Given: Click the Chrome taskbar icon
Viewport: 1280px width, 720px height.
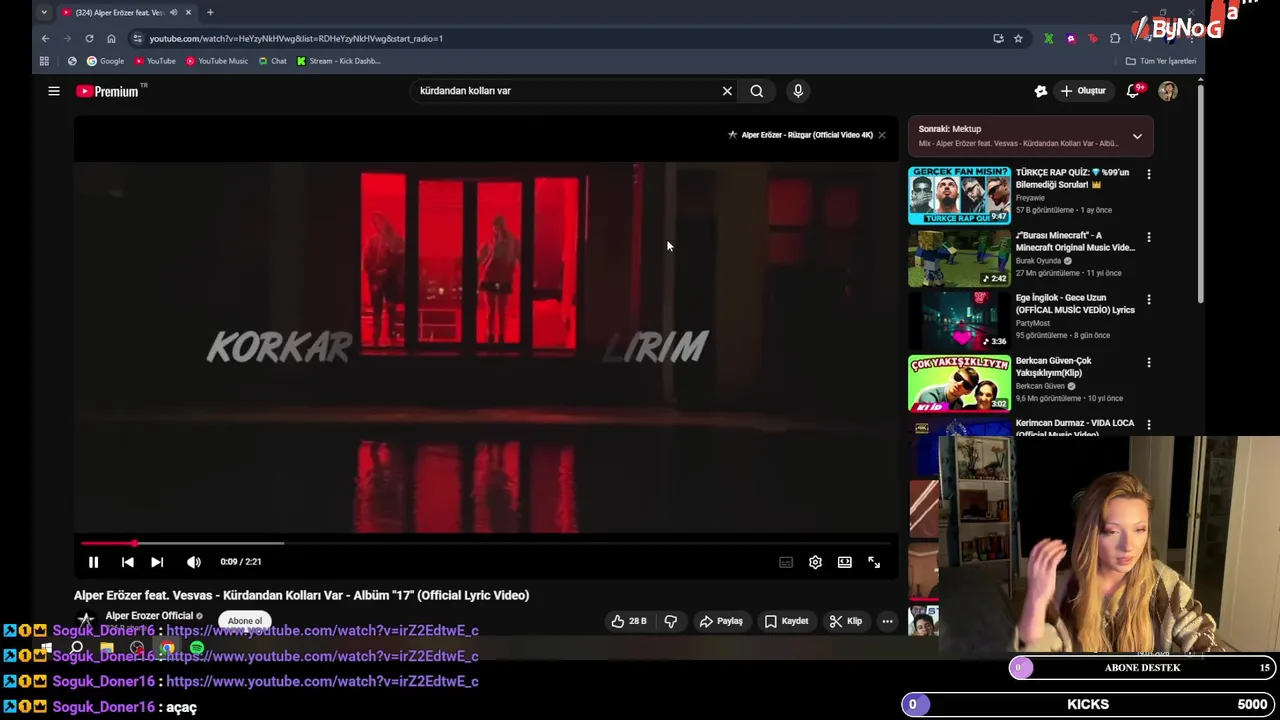Looking at the screenshot, I should pos(167,648).
